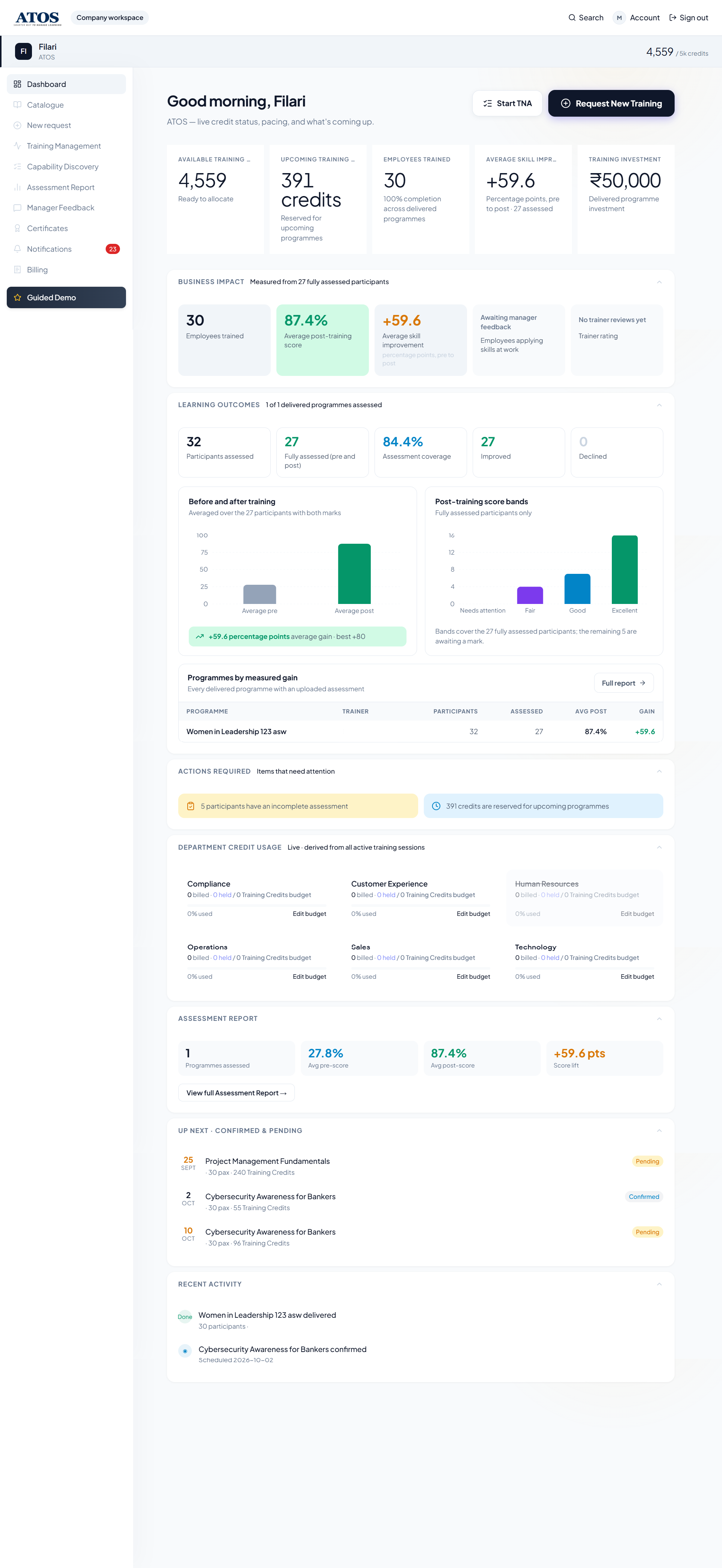Edit budget for Customer Experience department

pos(473,914)
